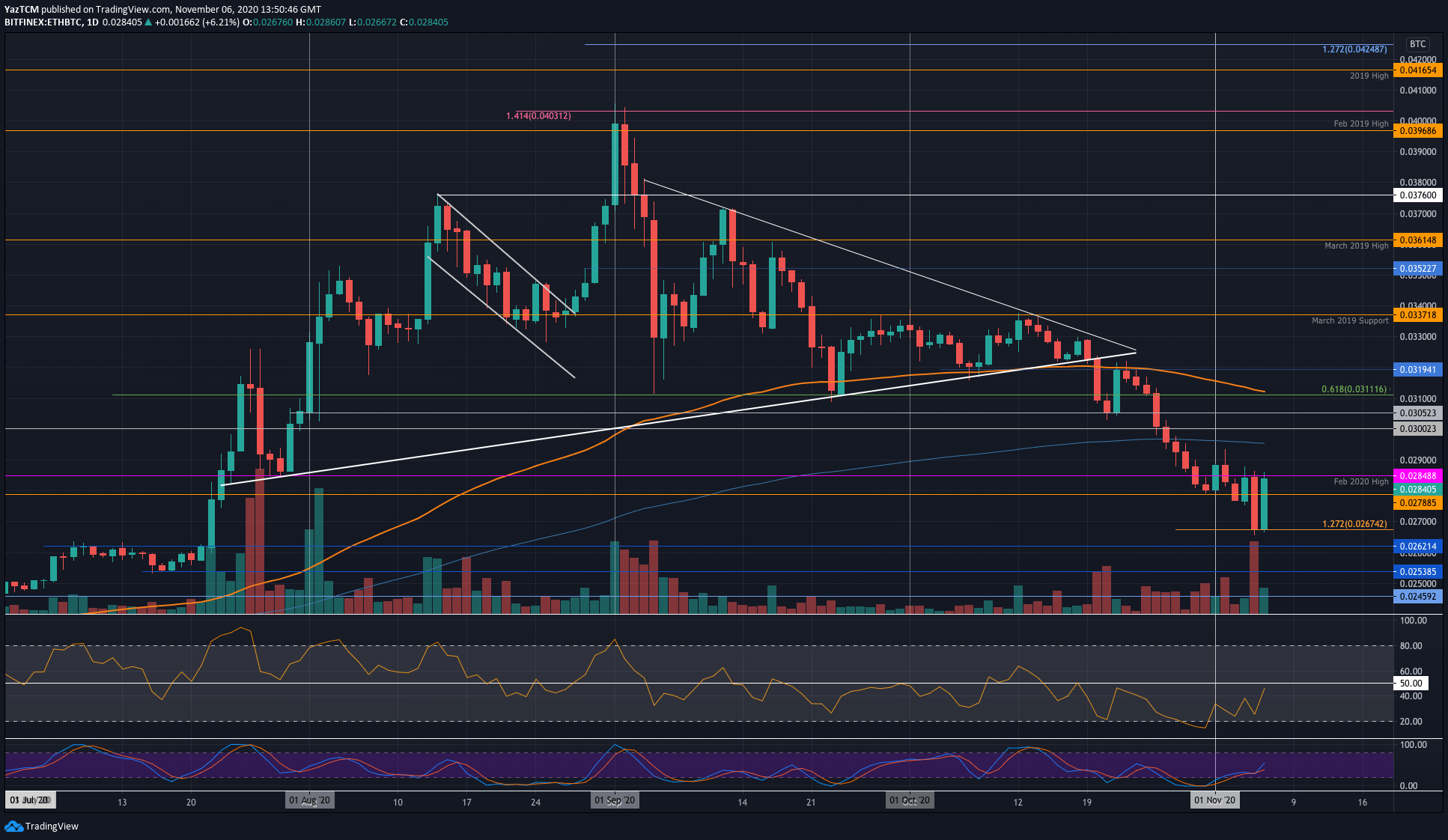Select the orange 0.027885 price tag

[1417, 503]
